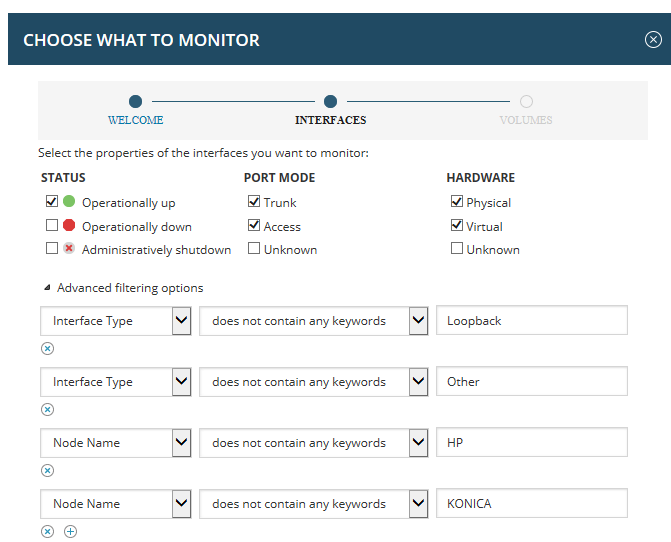
Task: Open the KONICA row Node Name dropdown
Action: click(x=116, y=504)
